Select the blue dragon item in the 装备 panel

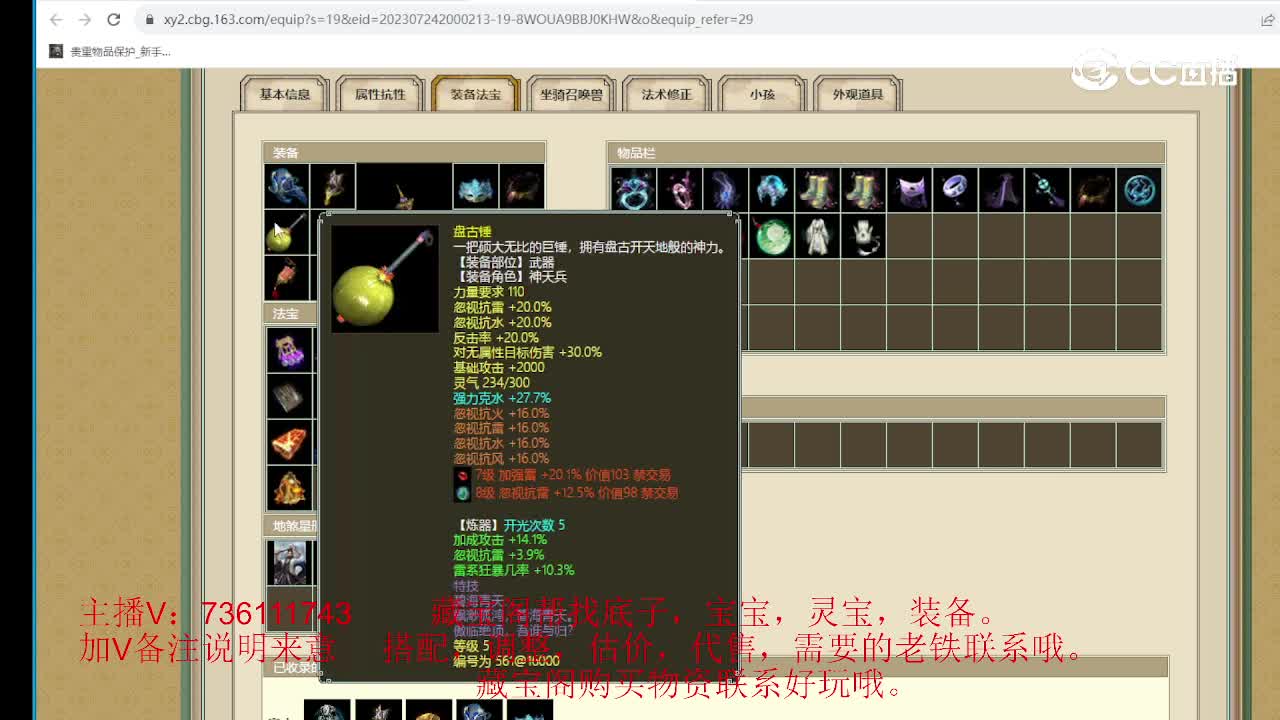click(287, 185)
